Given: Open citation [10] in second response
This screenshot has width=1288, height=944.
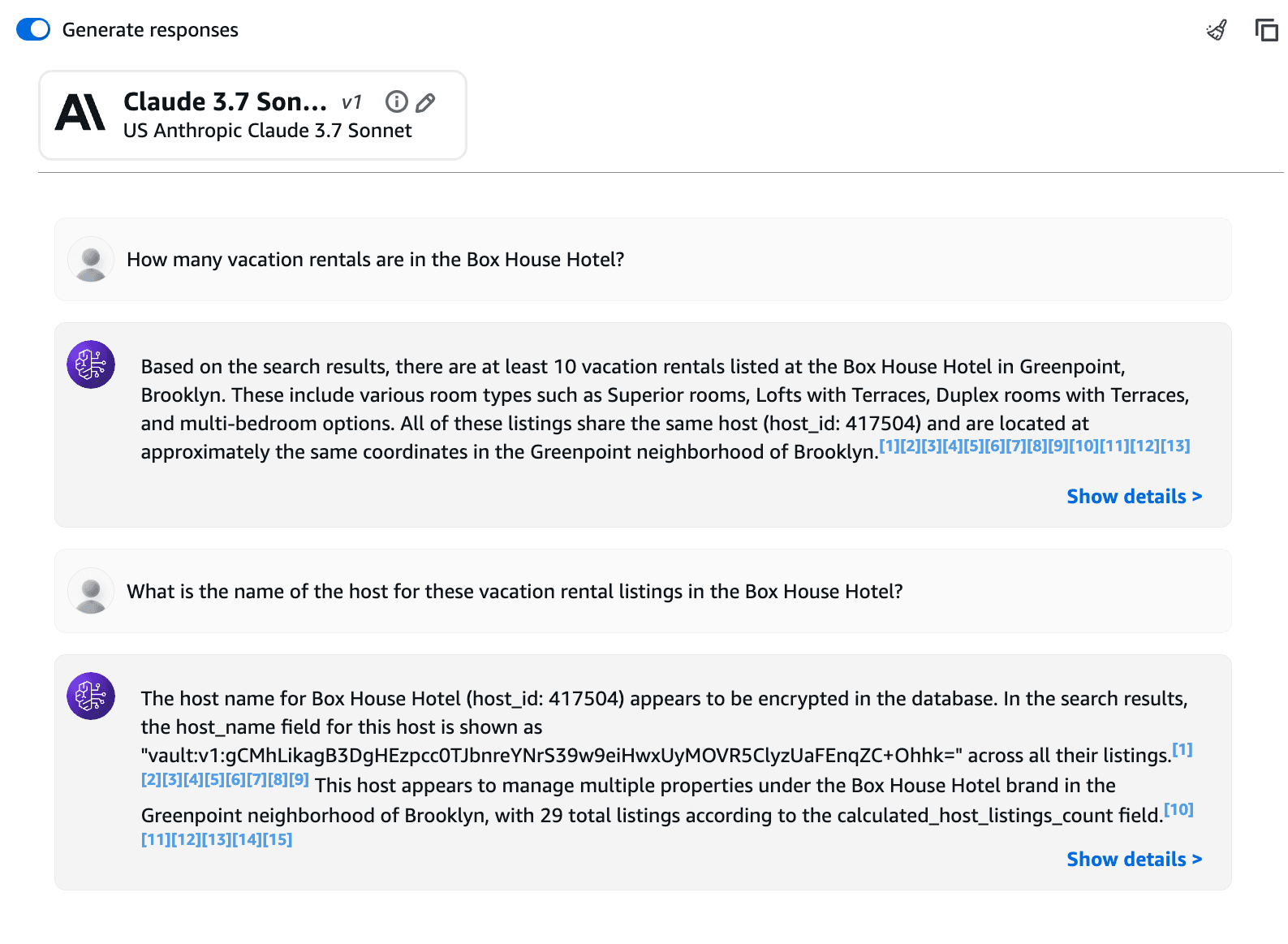Looking at the screenshot, I should pyautogui.click(x=1178, y=809).
